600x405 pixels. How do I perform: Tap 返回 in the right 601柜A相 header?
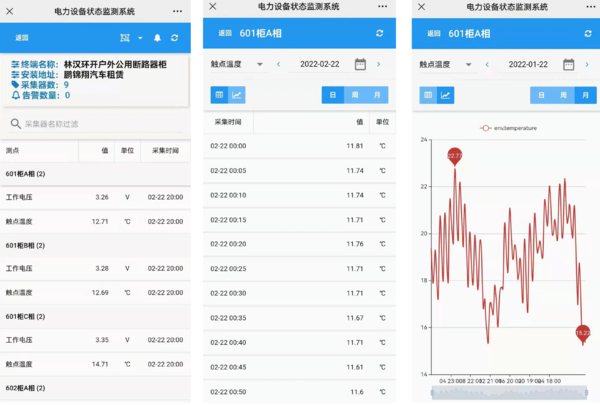(x=434, y=34)
